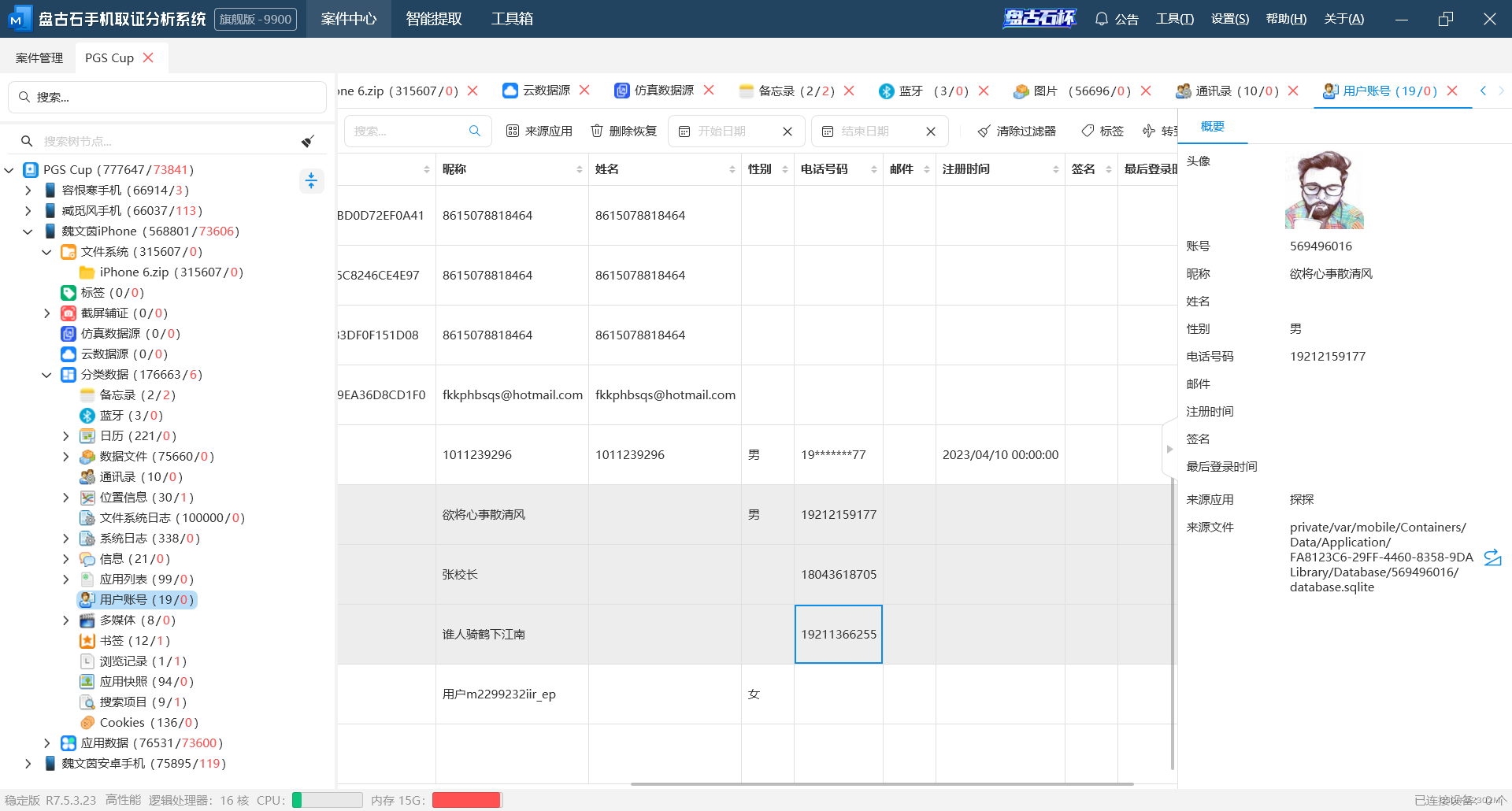Click the 盘古石杯 logo banner

[1039, 18]
